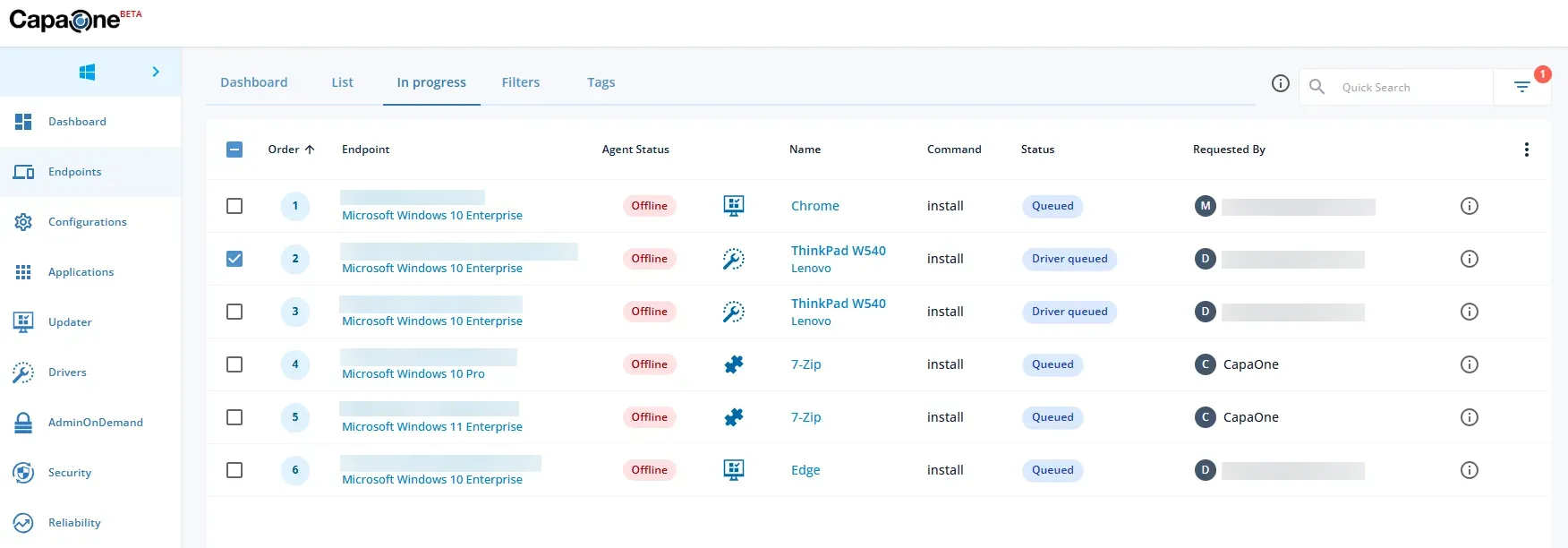The image size is (1568, 548).
Task: Open Configurations in the sidebar
Action: tap(90, 222)
